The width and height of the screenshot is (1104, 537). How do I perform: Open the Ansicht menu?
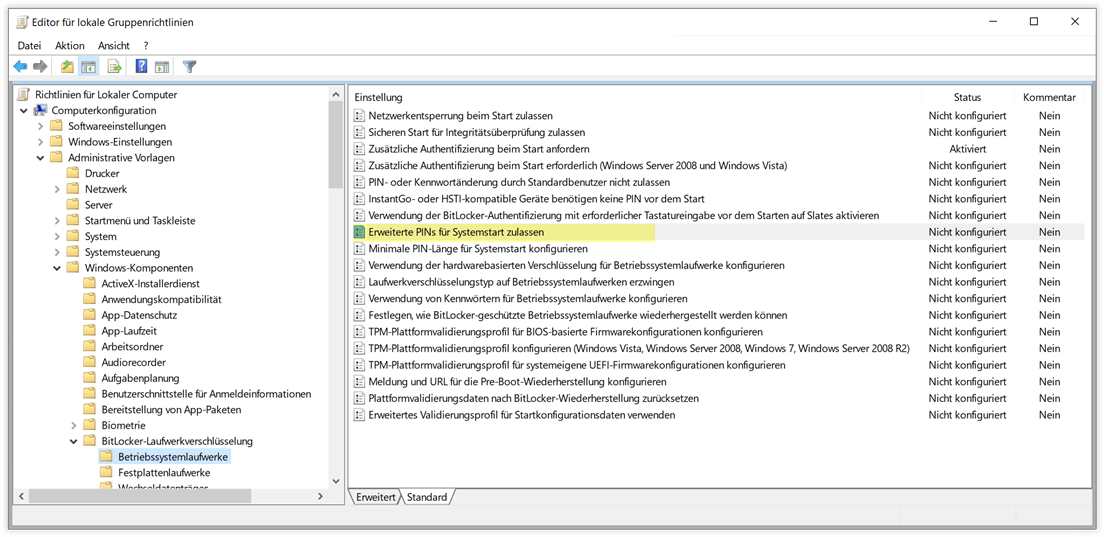coord(113,45)
